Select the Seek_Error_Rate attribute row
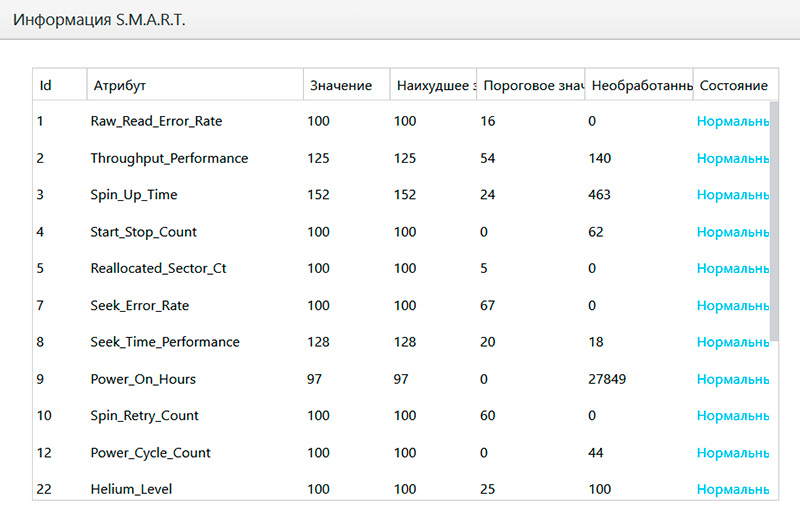Viewport: 800px width, 518px height. 139,305
